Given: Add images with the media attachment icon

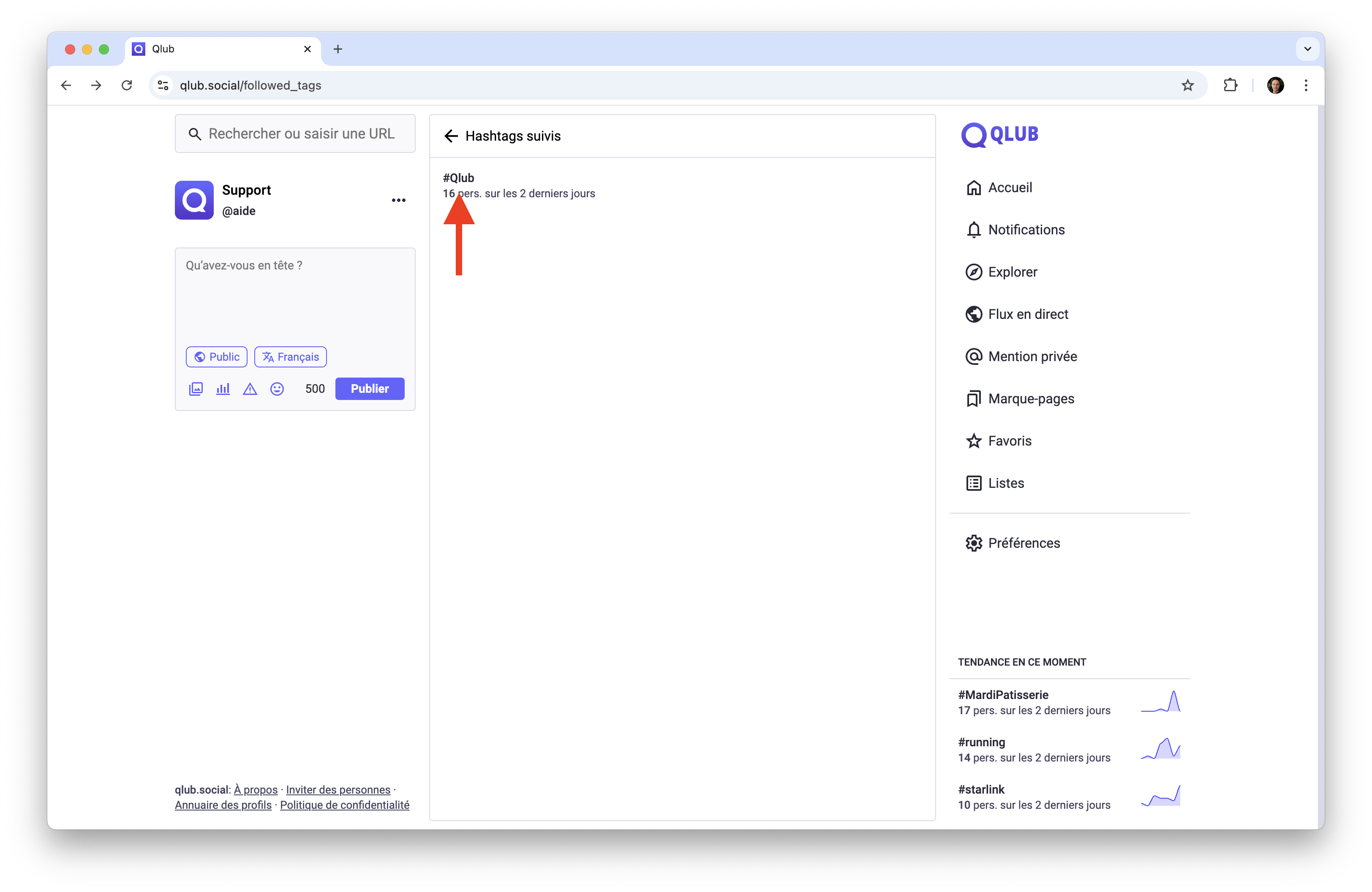Looking at the screenshot, I should 196,389.
